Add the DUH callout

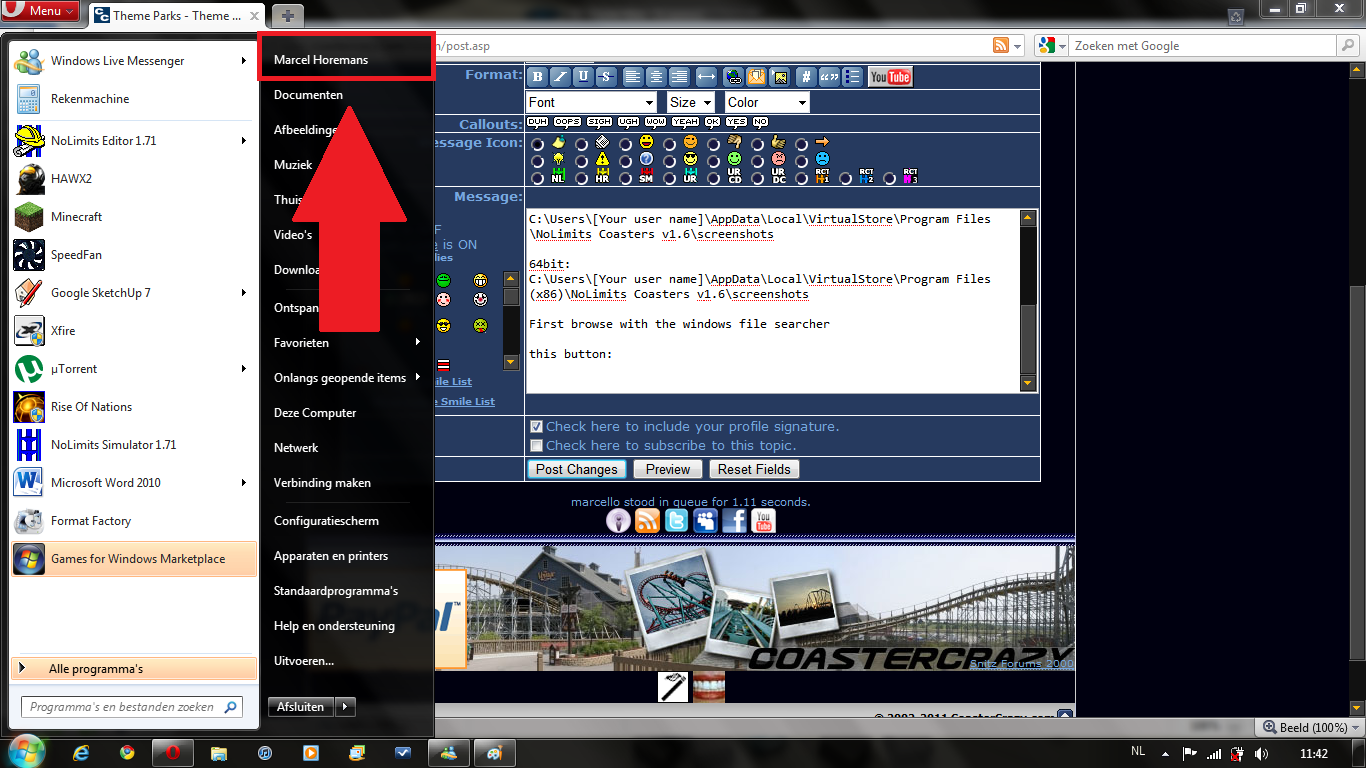[537, 122]
